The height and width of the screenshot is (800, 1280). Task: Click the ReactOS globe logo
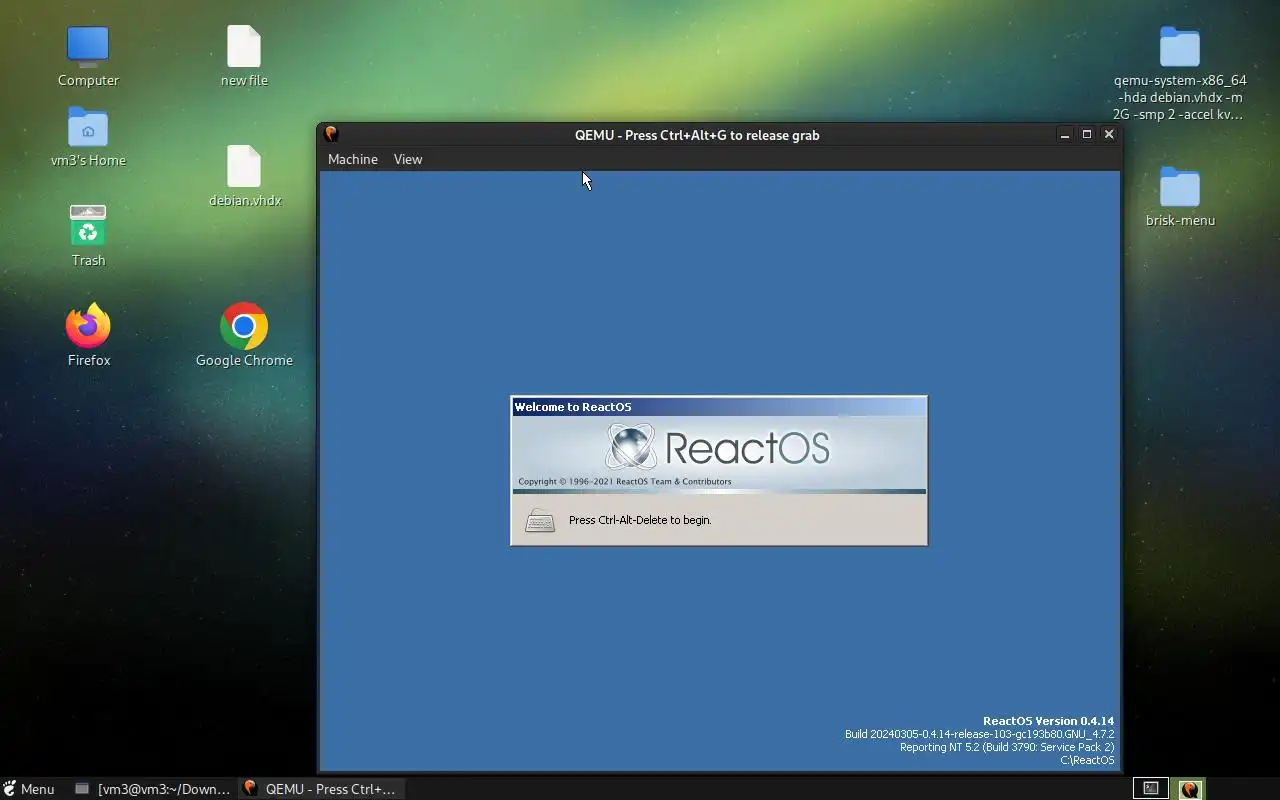632,446
